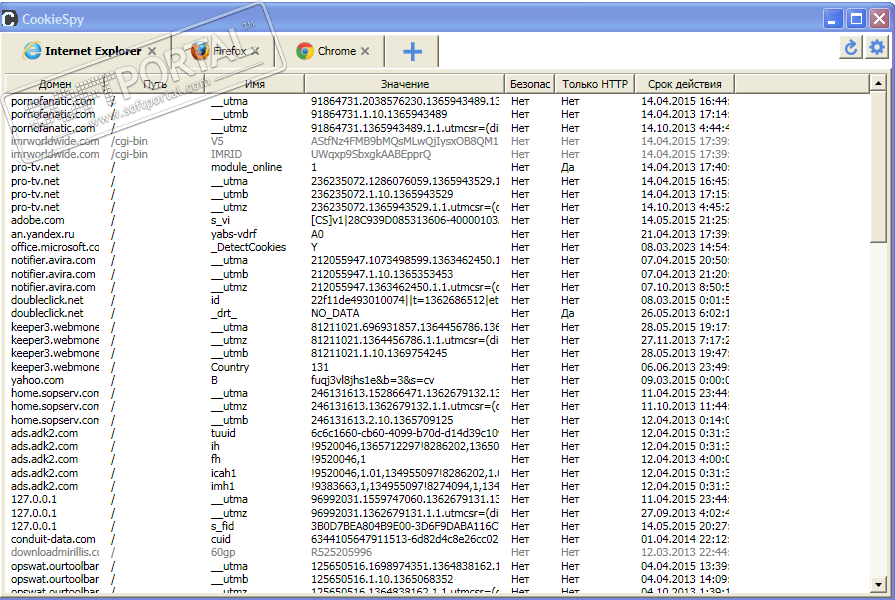The image size is (895, 600).
Task: Select the office.microsoft.com row
Action: point(369,247)
